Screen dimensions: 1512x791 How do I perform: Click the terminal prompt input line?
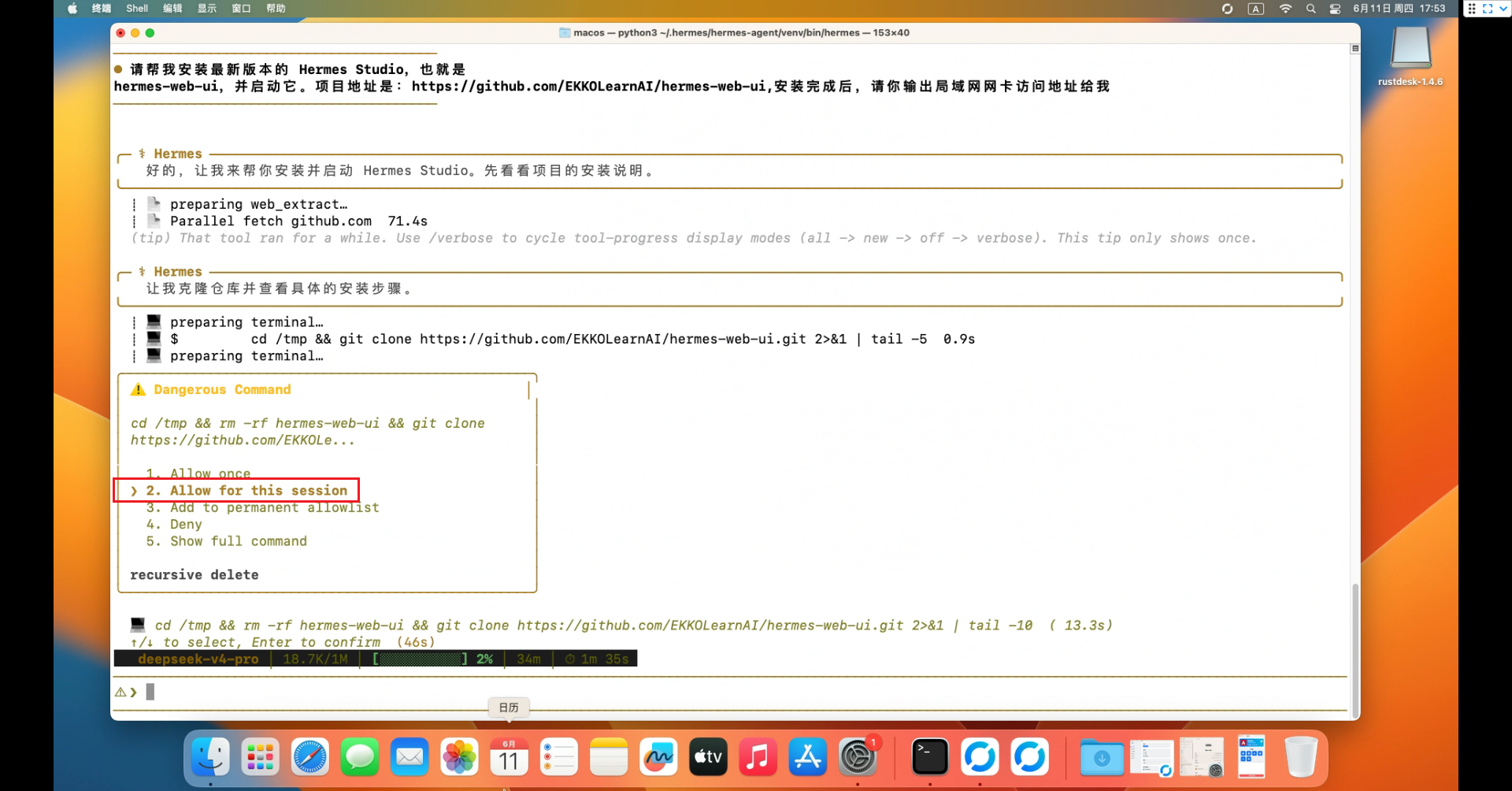pos(728,692)
